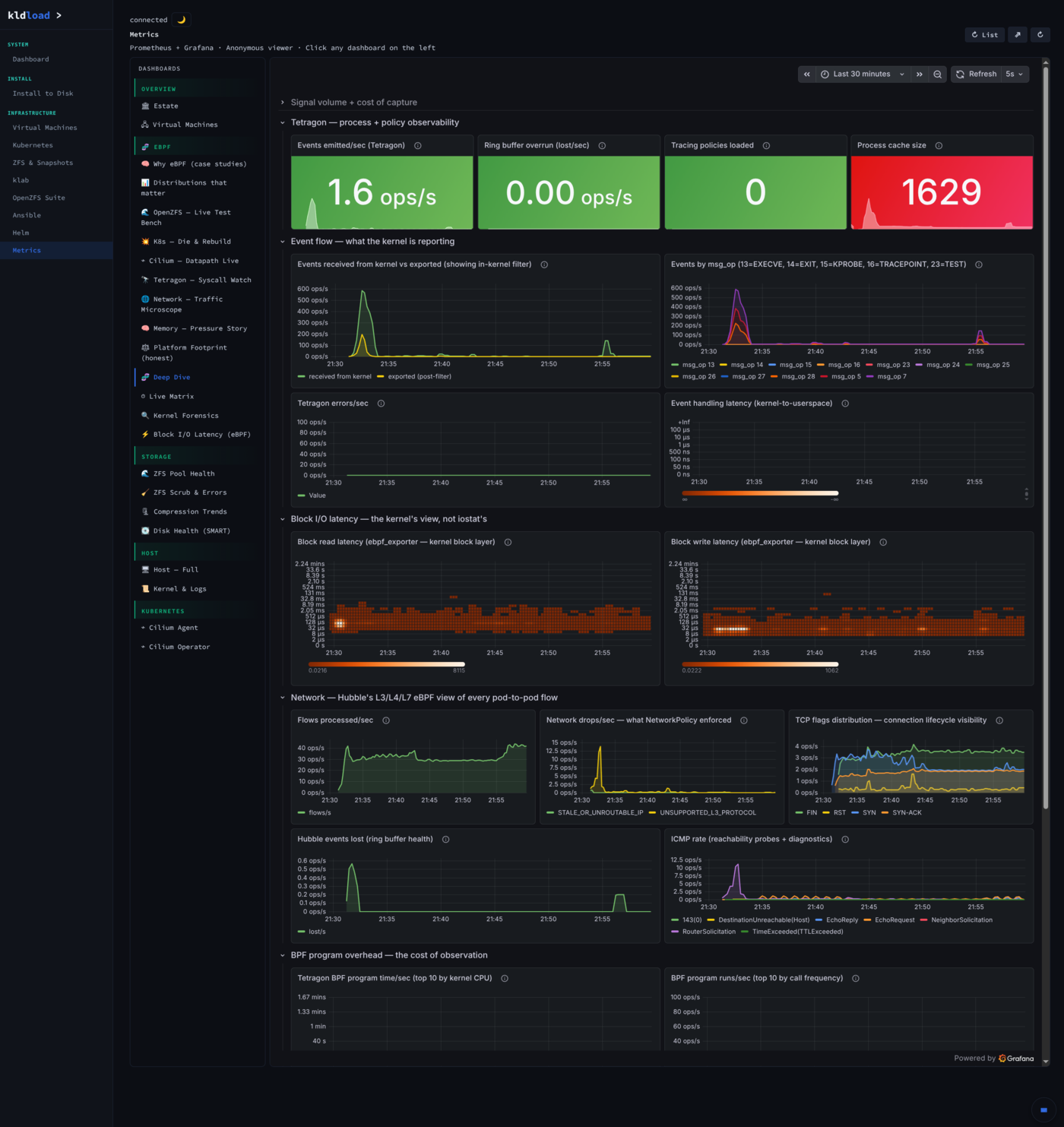The height and width of the screenshot is (1127, 1064).
Task: Go to Kubernetes in the left sidebar
Action: pyautogui.click(x=33, y=145)
